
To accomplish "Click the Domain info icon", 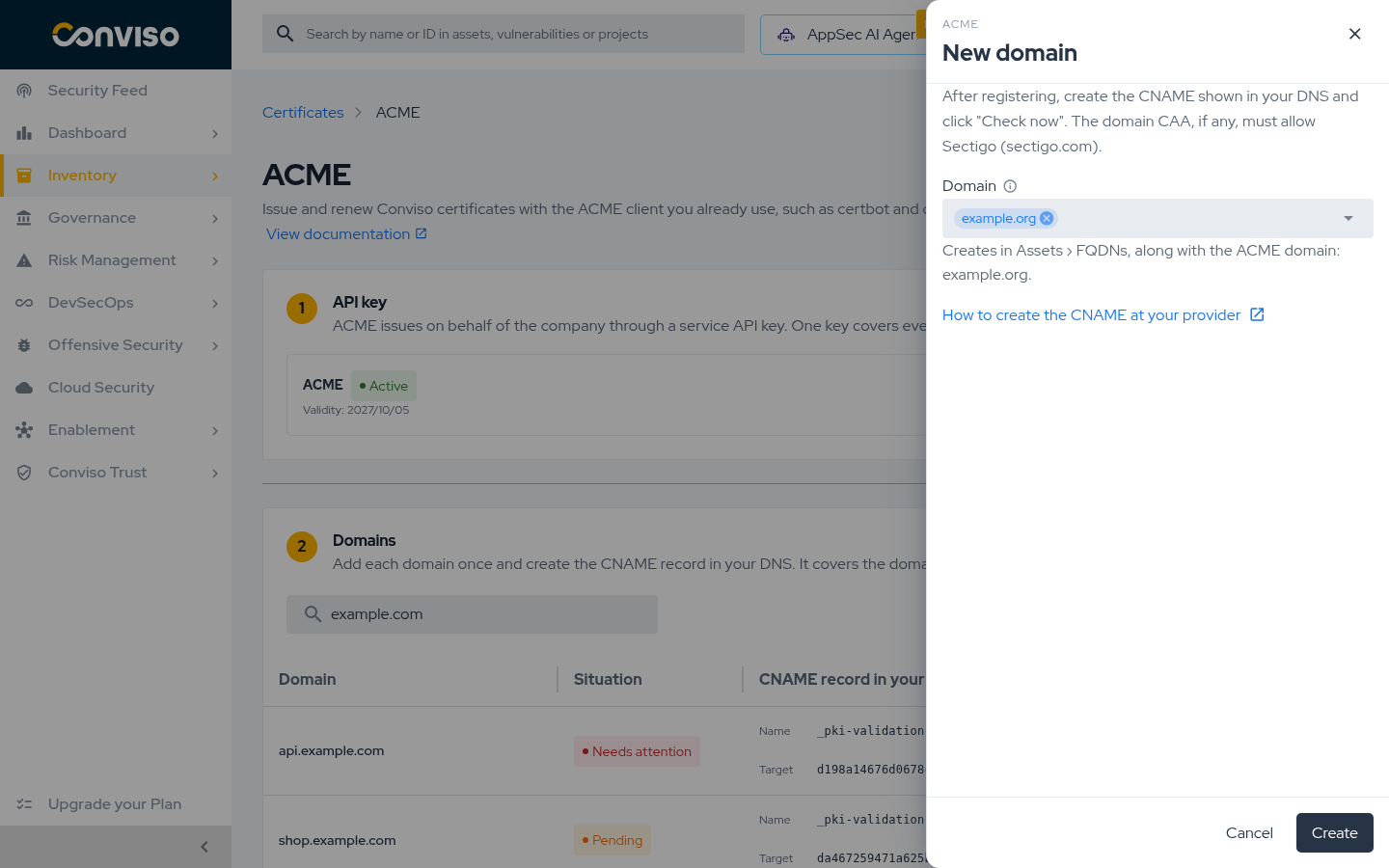I will pos(1010,186).
